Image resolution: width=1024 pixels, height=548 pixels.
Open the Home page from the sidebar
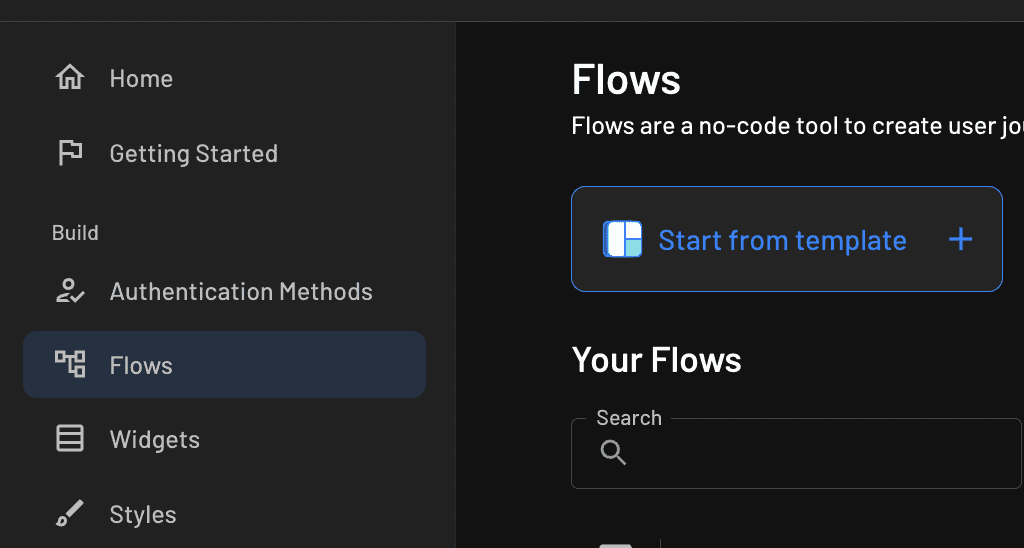(141, 79)
